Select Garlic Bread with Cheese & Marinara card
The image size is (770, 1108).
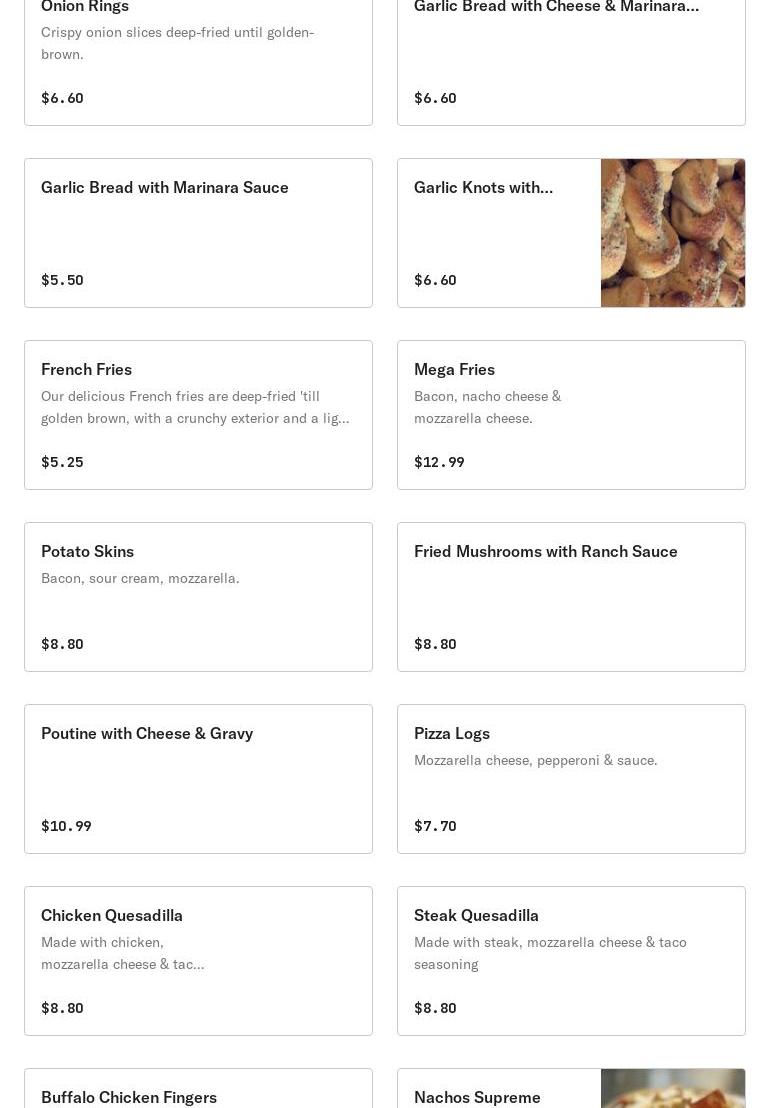tap(571, 60)
